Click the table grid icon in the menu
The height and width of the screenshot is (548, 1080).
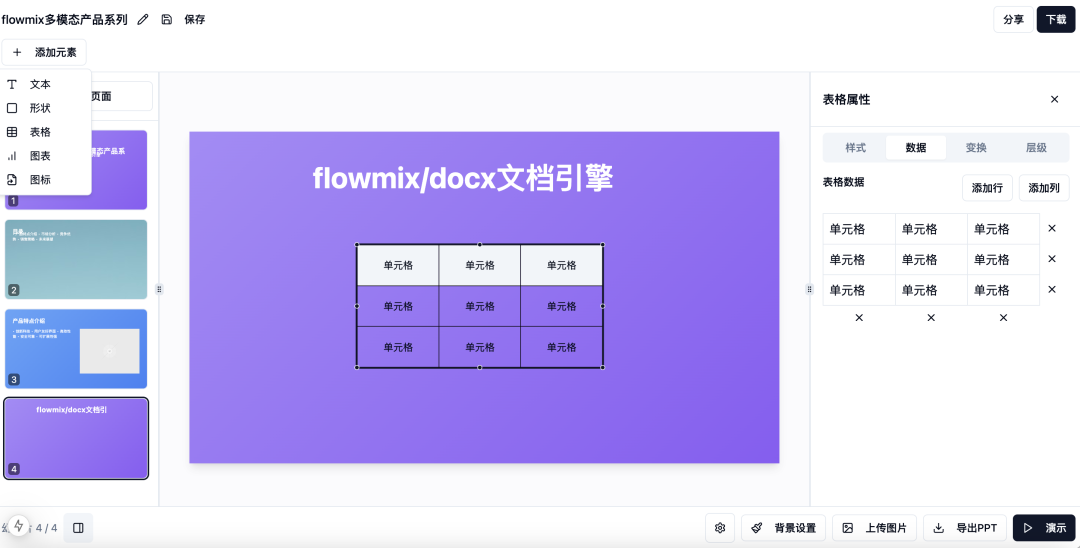12,132
